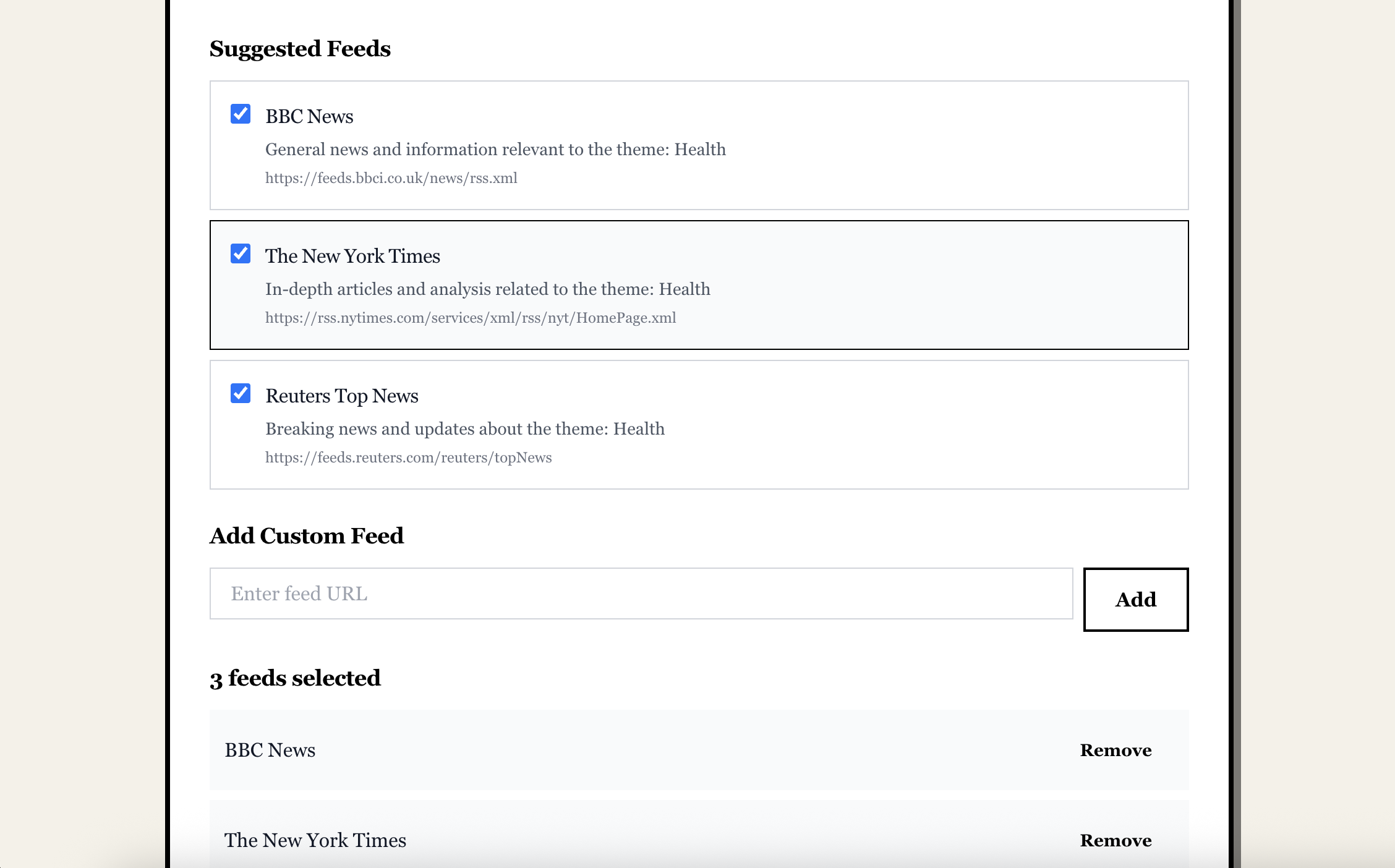
Task: Click the In-depth articles and analysis description
Action: pyautogui.click(x=487, y=289)
